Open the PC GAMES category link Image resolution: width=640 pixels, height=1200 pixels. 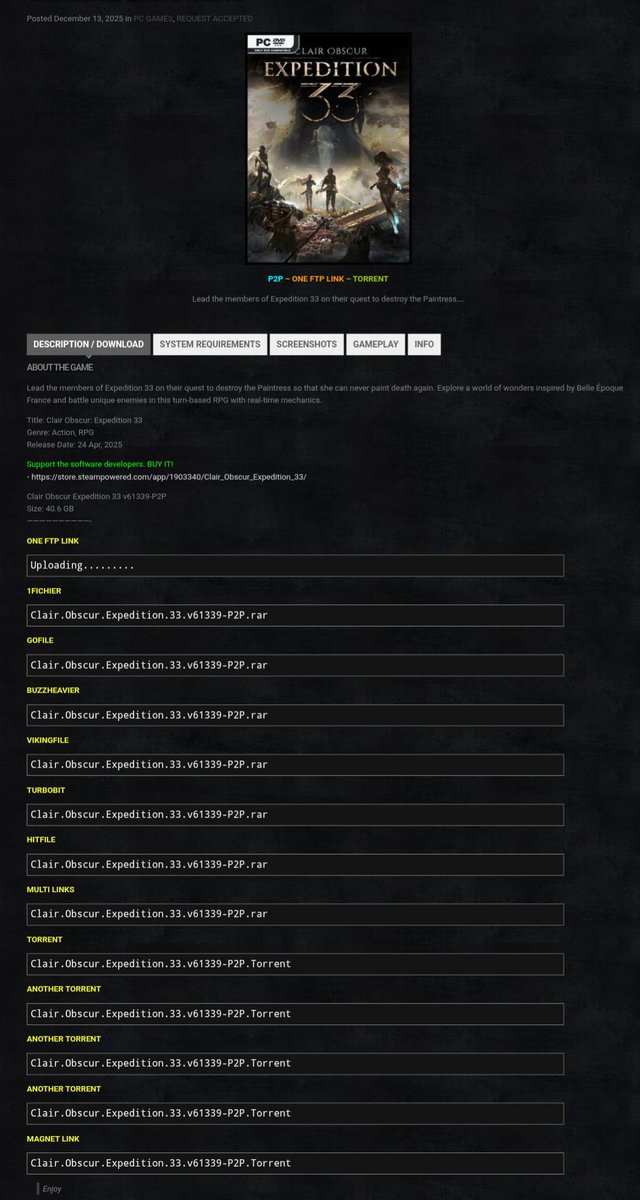[x=153, y=19]
